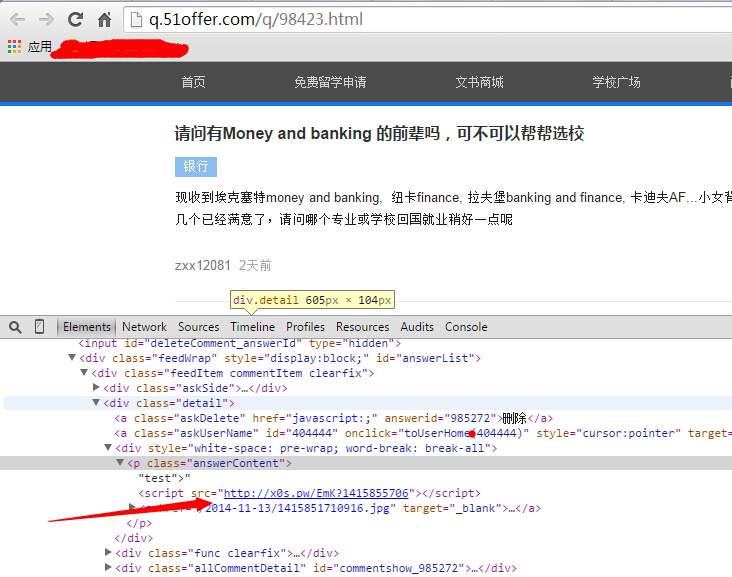Switch to DevTools Timeline tab
Image resolution: width=732 pixels, height=577 pixels.
pos(253,327)
